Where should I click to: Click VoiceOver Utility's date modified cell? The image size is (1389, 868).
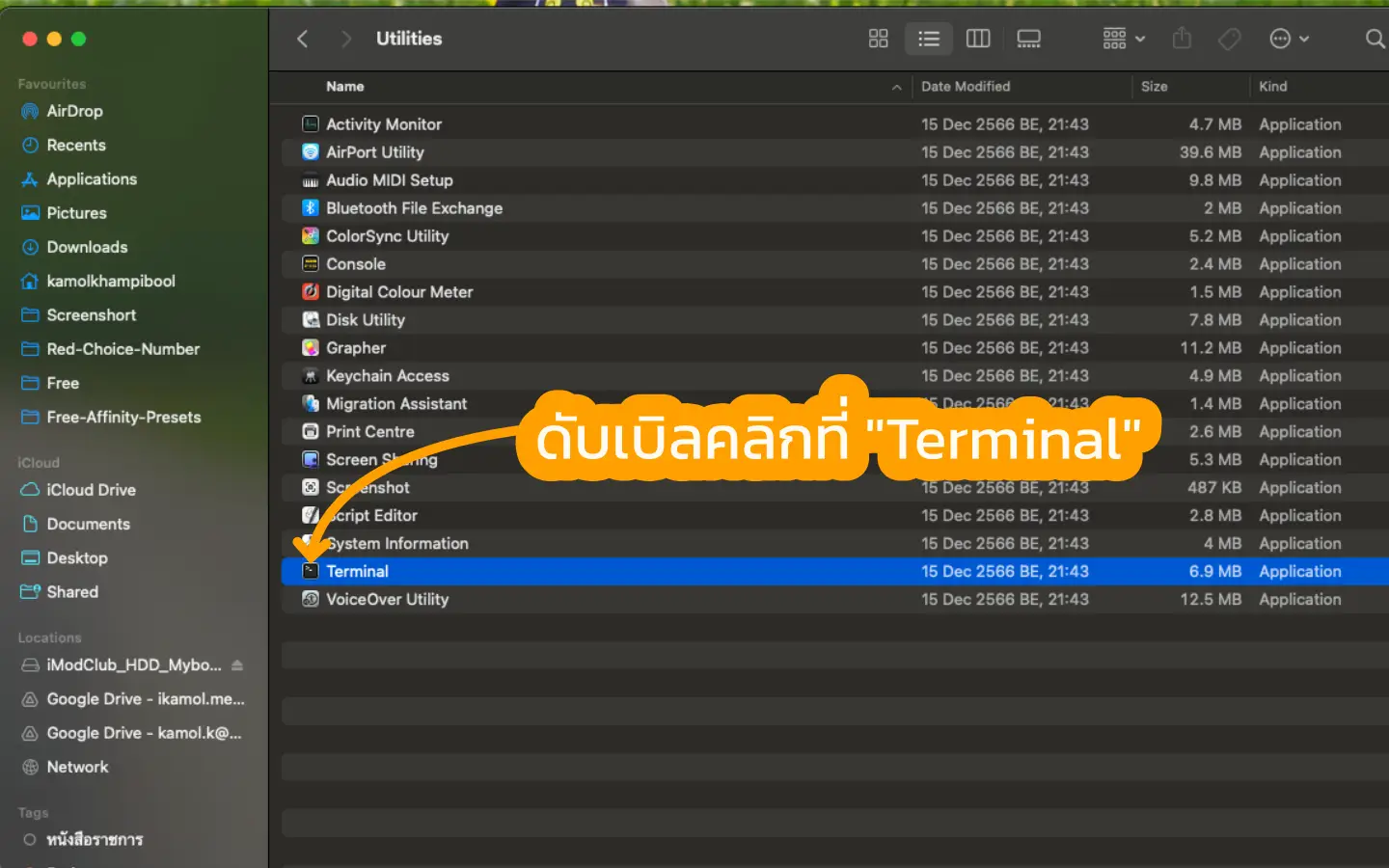(1004, 600)
